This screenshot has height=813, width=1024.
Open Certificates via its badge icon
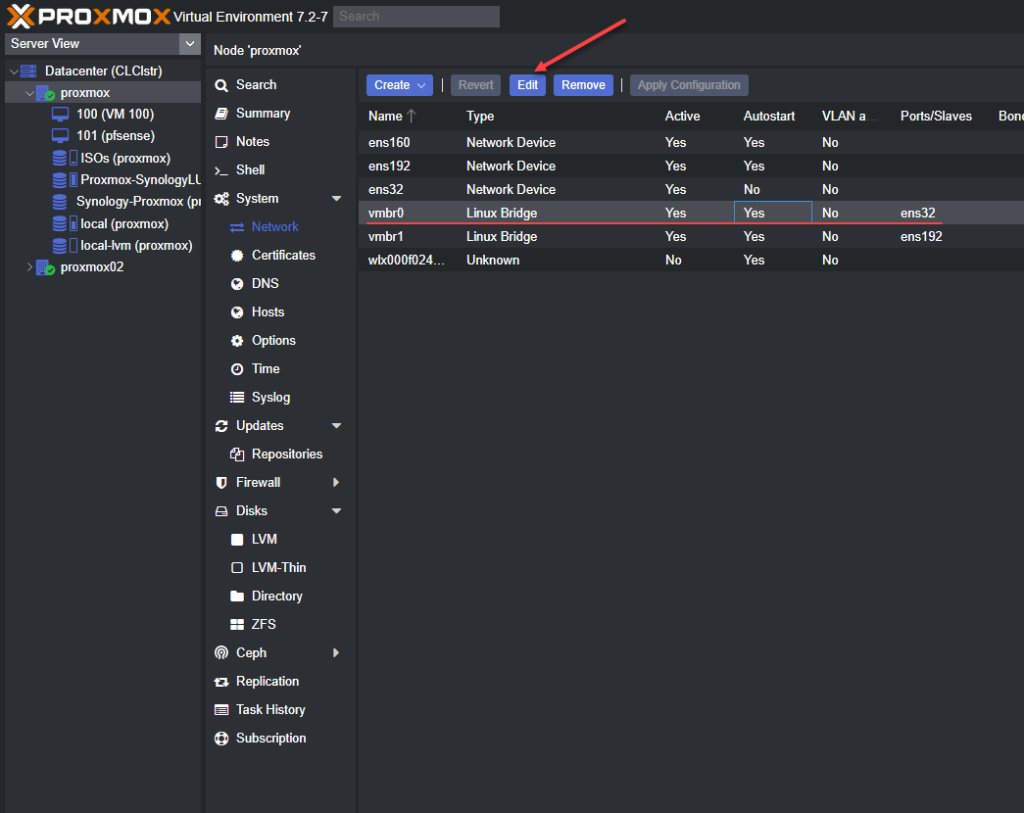pos(237,255)
